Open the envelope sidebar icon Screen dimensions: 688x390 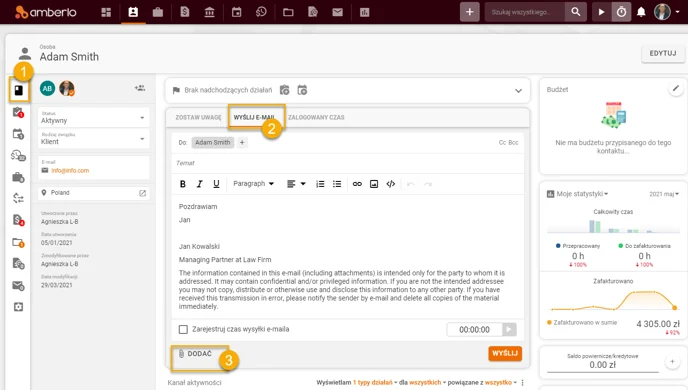tap(18, 286)
